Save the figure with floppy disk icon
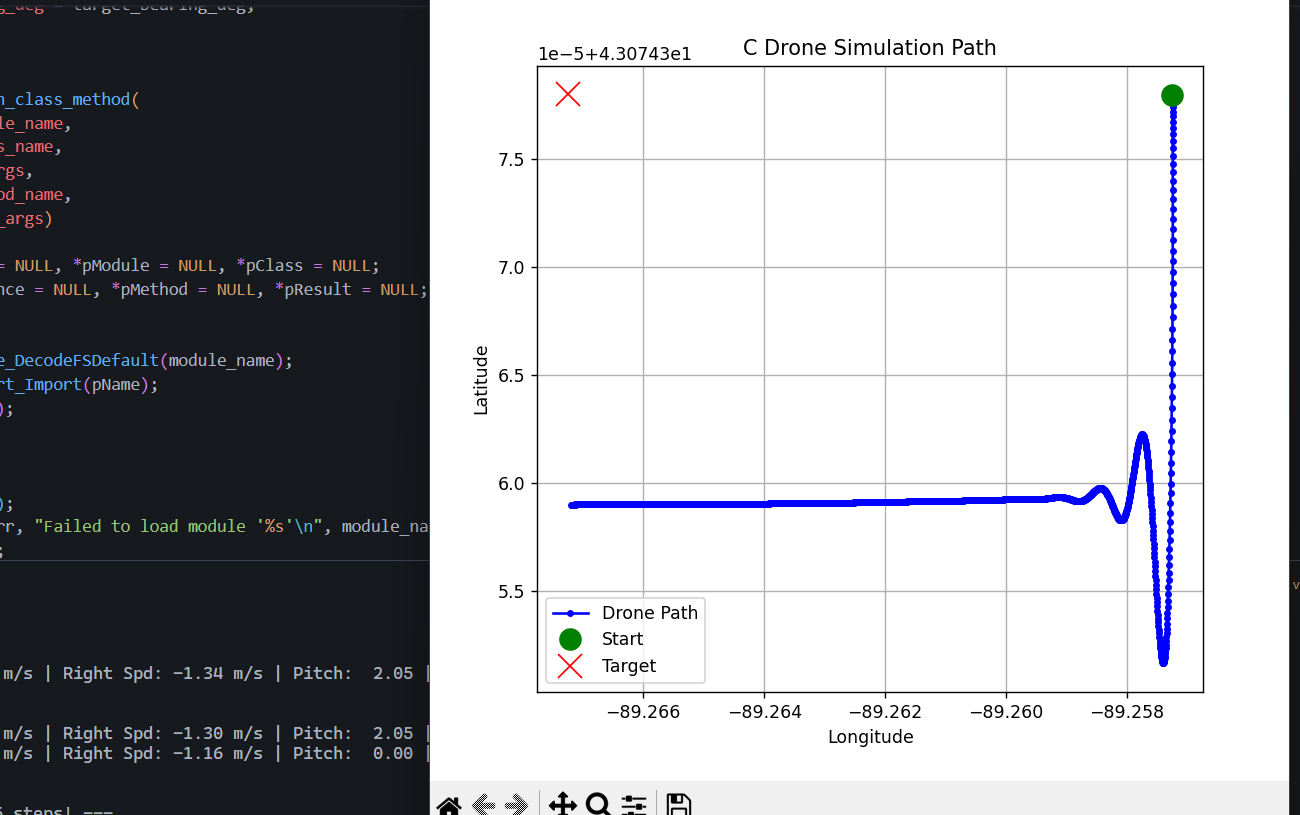The image size is (1300, 815). [x=678, y=805]
